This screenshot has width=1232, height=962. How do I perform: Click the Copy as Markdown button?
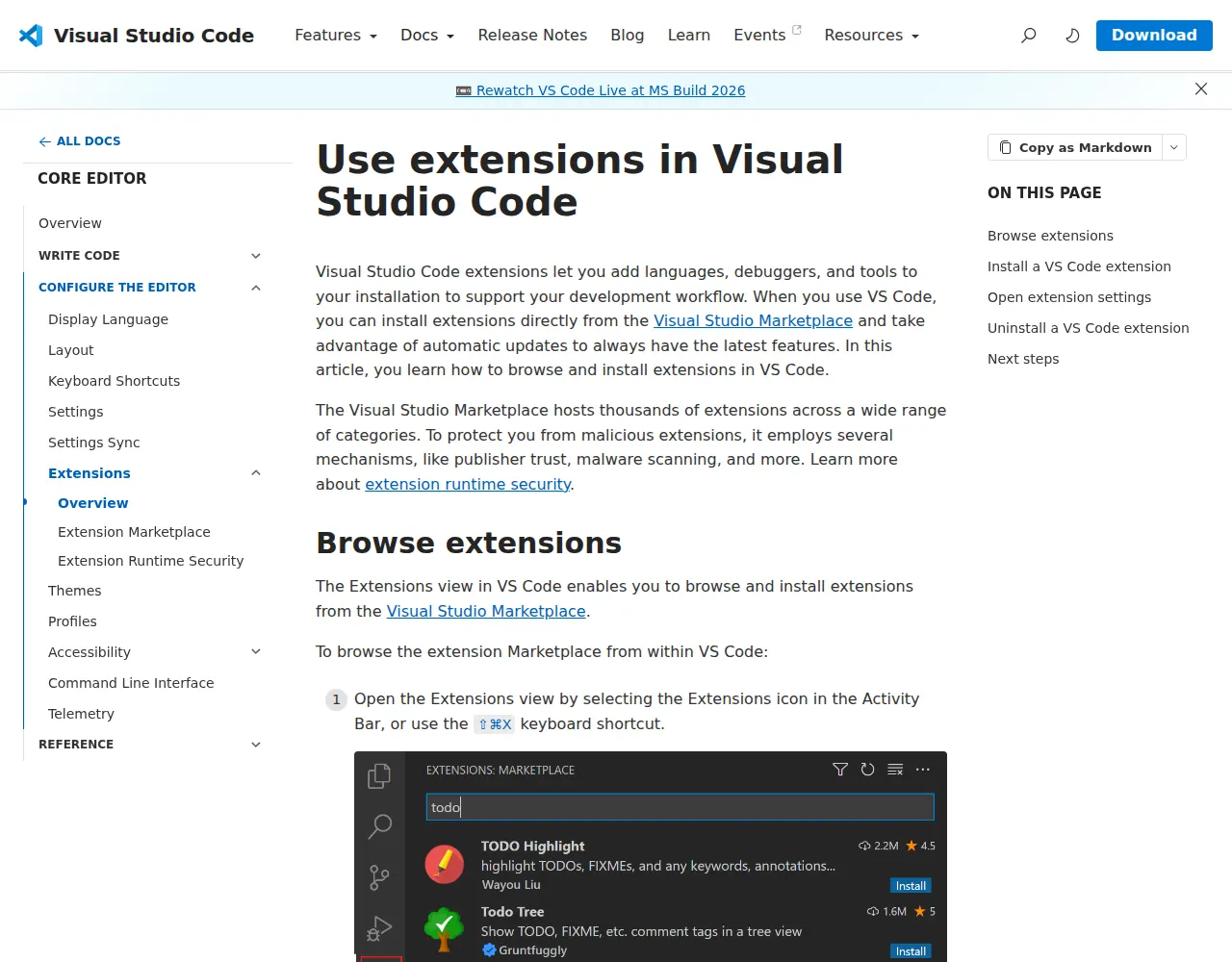(x=1075, y=147)
